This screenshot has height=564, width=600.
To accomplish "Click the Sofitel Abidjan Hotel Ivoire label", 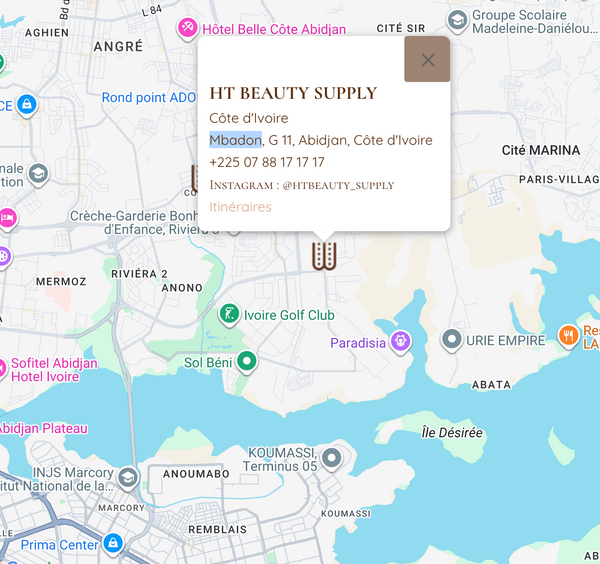I will click(54, 370).
